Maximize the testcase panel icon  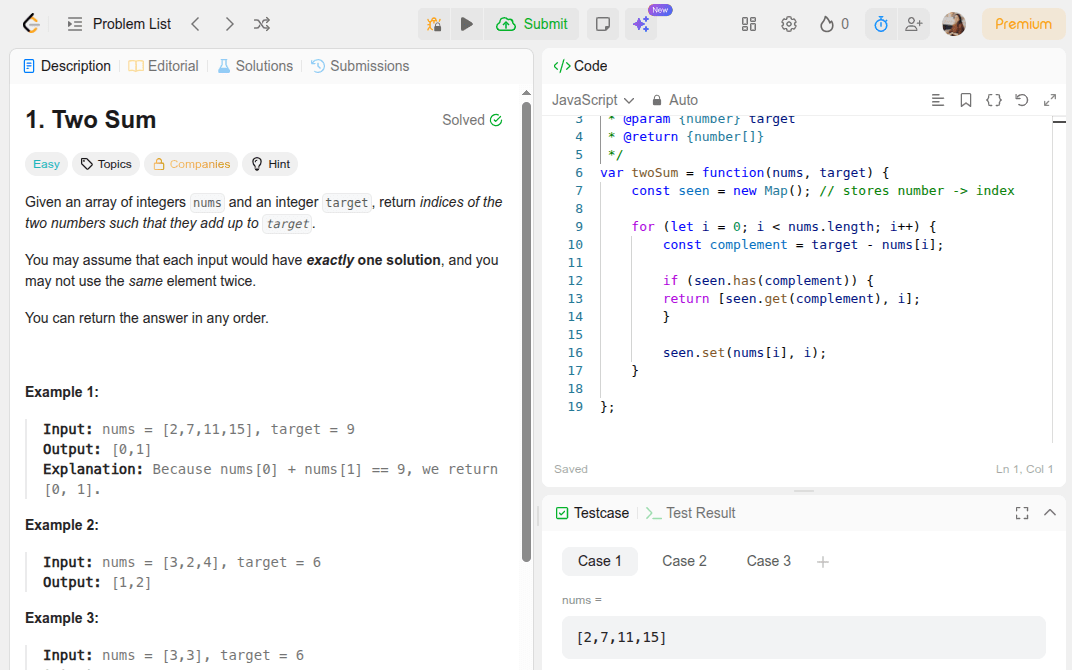1022,513
